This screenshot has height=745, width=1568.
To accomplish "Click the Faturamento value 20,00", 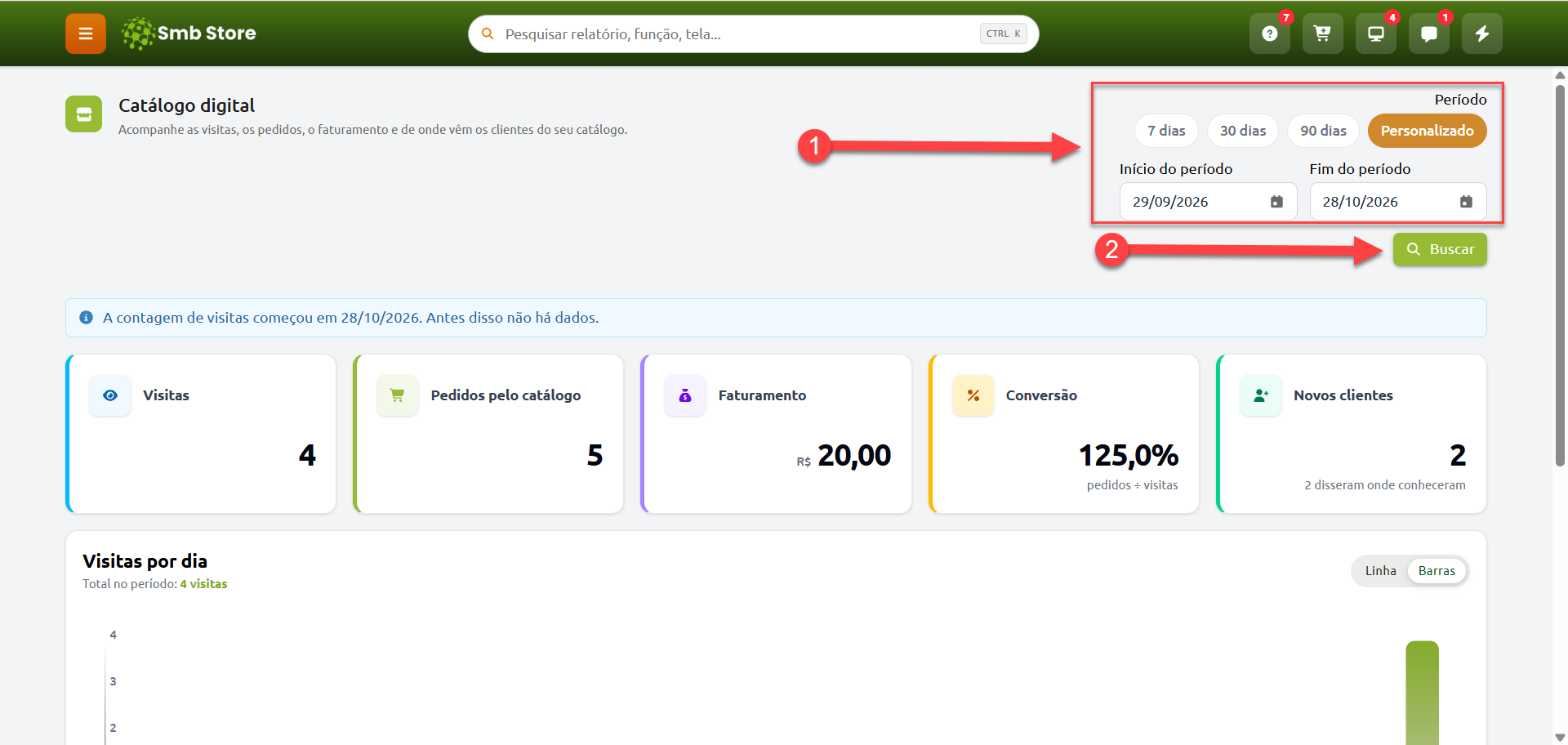I will [x=854, y=455].
